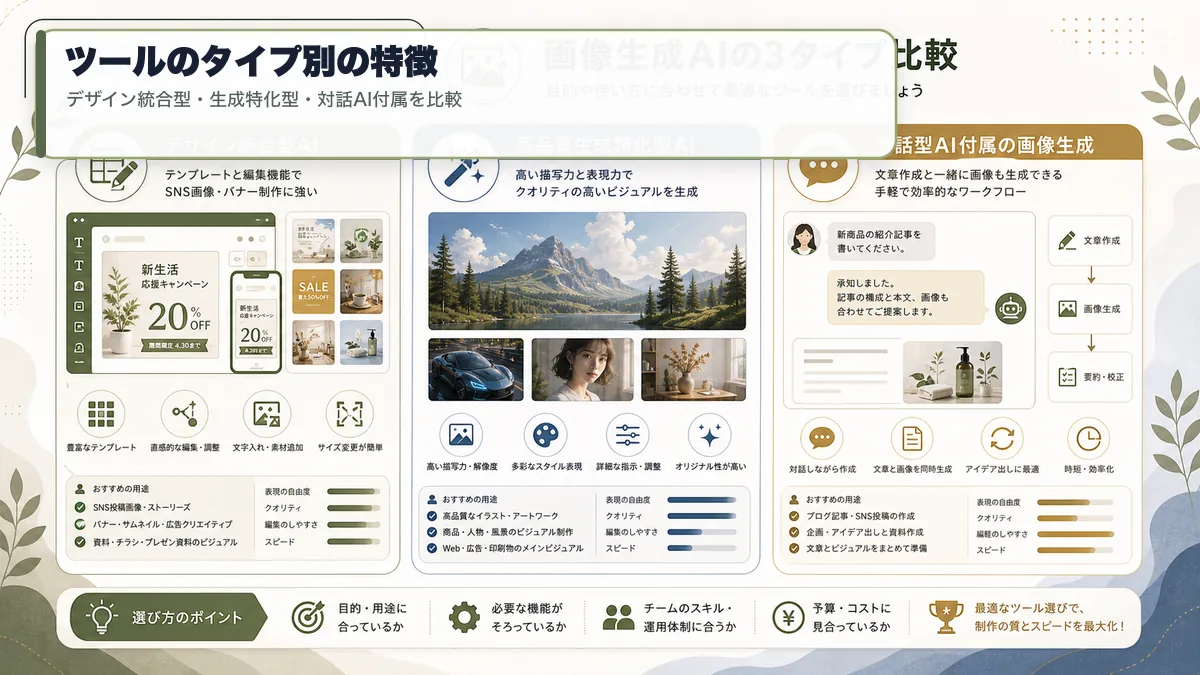Click the subtitle デザイン統合型・生成特化型・対話AI付属を比較

[264, 99]
